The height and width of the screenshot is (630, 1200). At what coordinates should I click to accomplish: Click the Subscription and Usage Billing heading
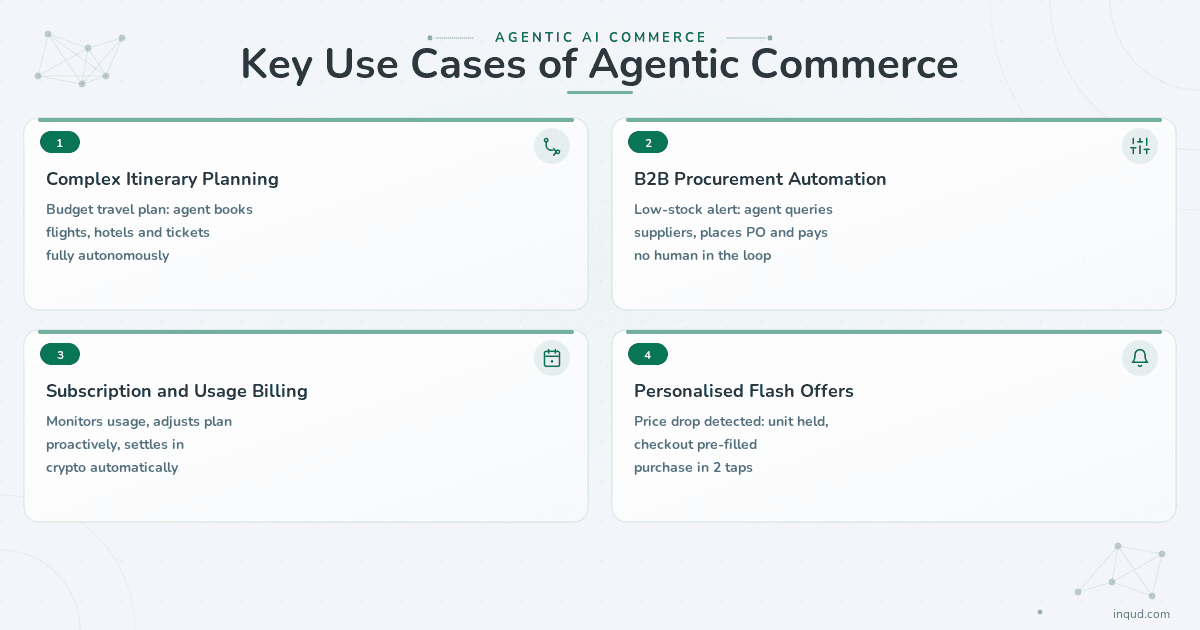177,391
